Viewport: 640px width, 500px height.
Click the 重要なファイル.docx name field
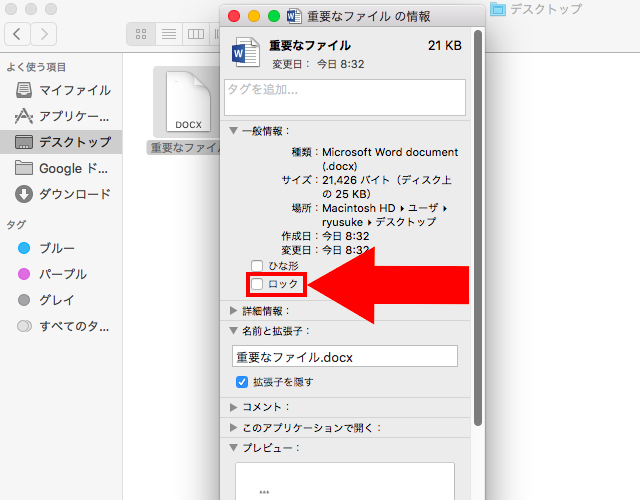[x=344, y=356]
